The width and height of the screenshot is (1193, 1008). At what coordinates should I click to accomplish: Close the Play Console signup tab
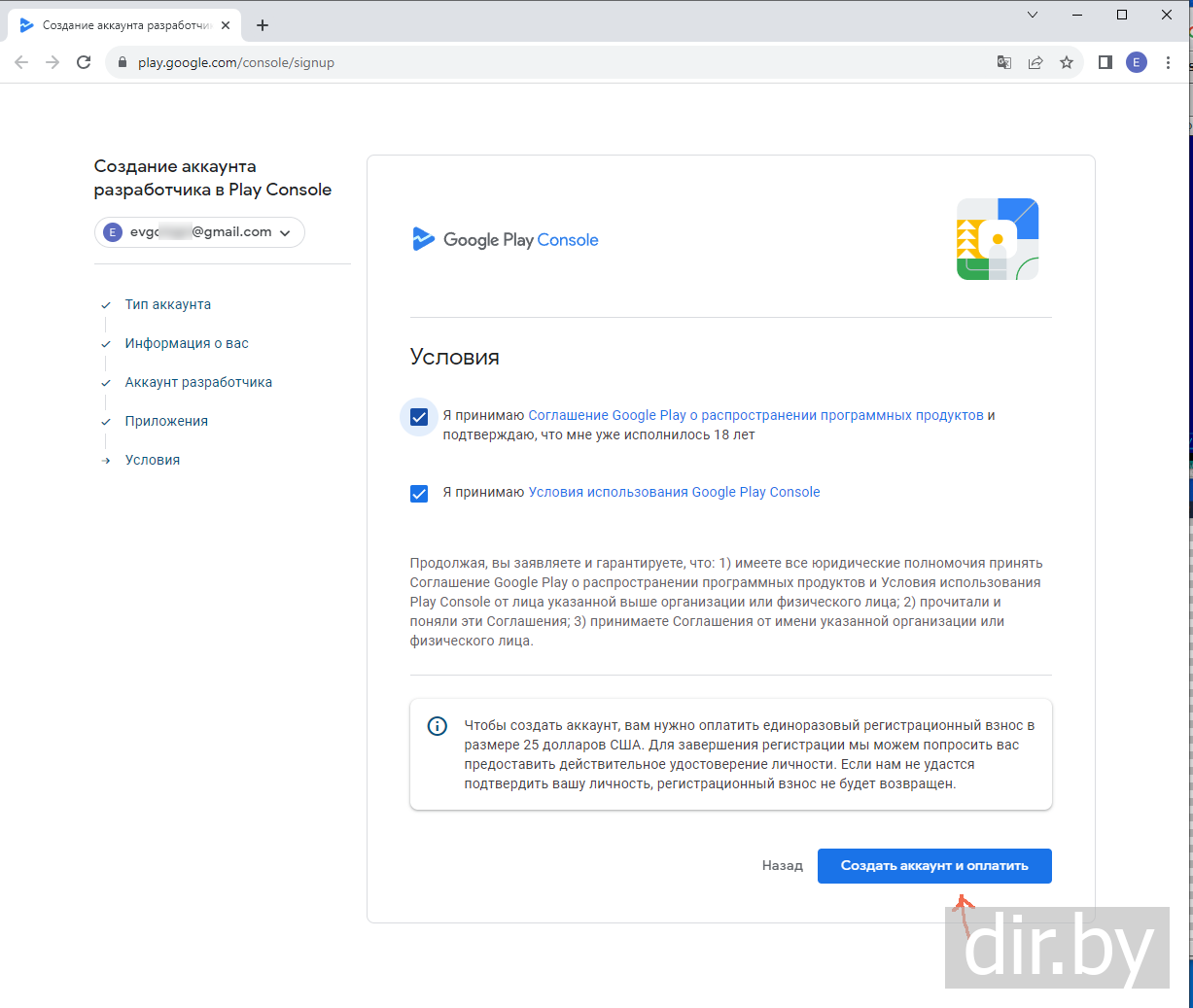click(226, 25)
